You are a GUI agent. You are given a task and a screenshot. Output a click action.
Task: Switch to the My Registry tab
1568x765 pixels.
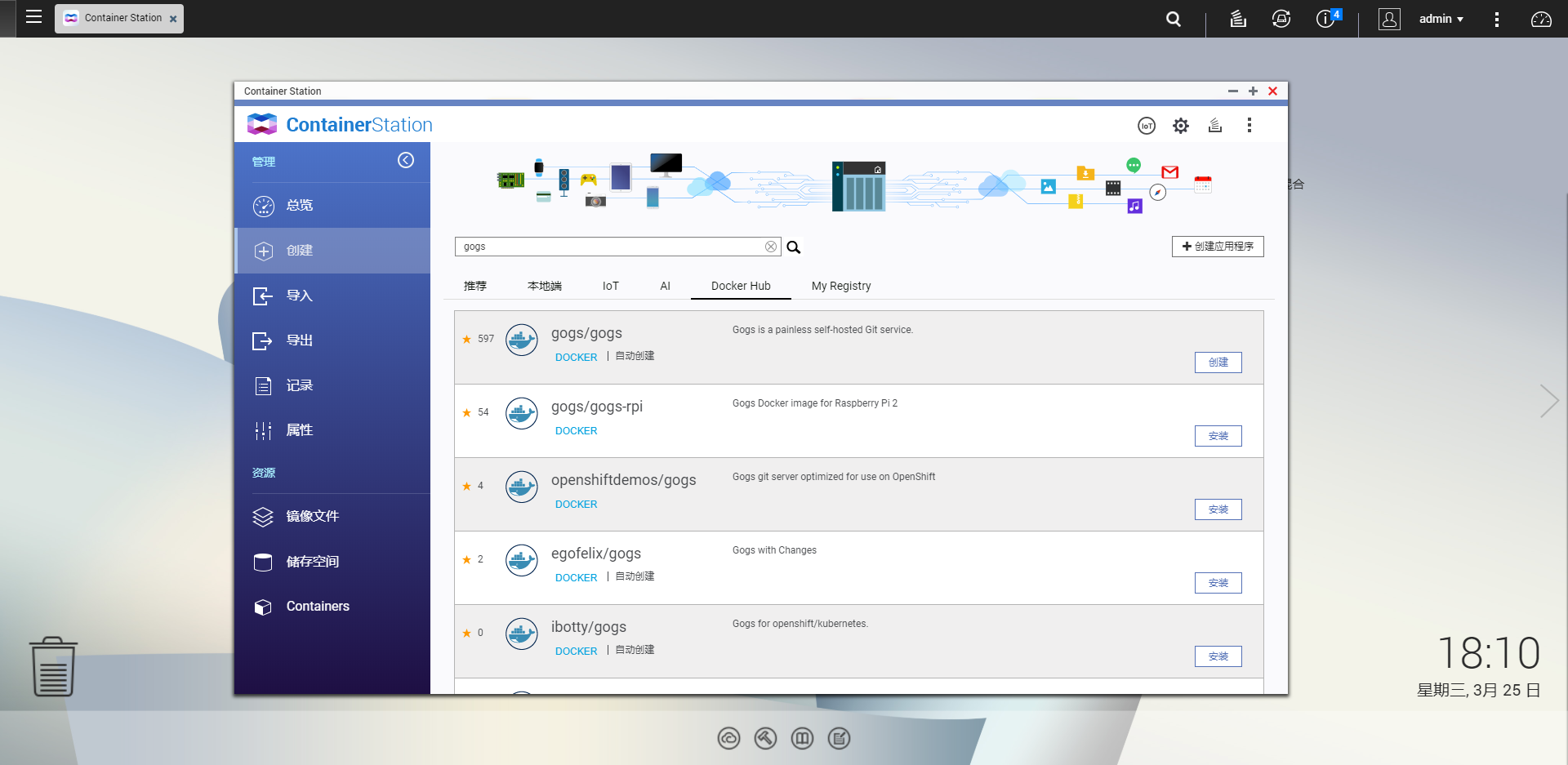pos(840,286)
